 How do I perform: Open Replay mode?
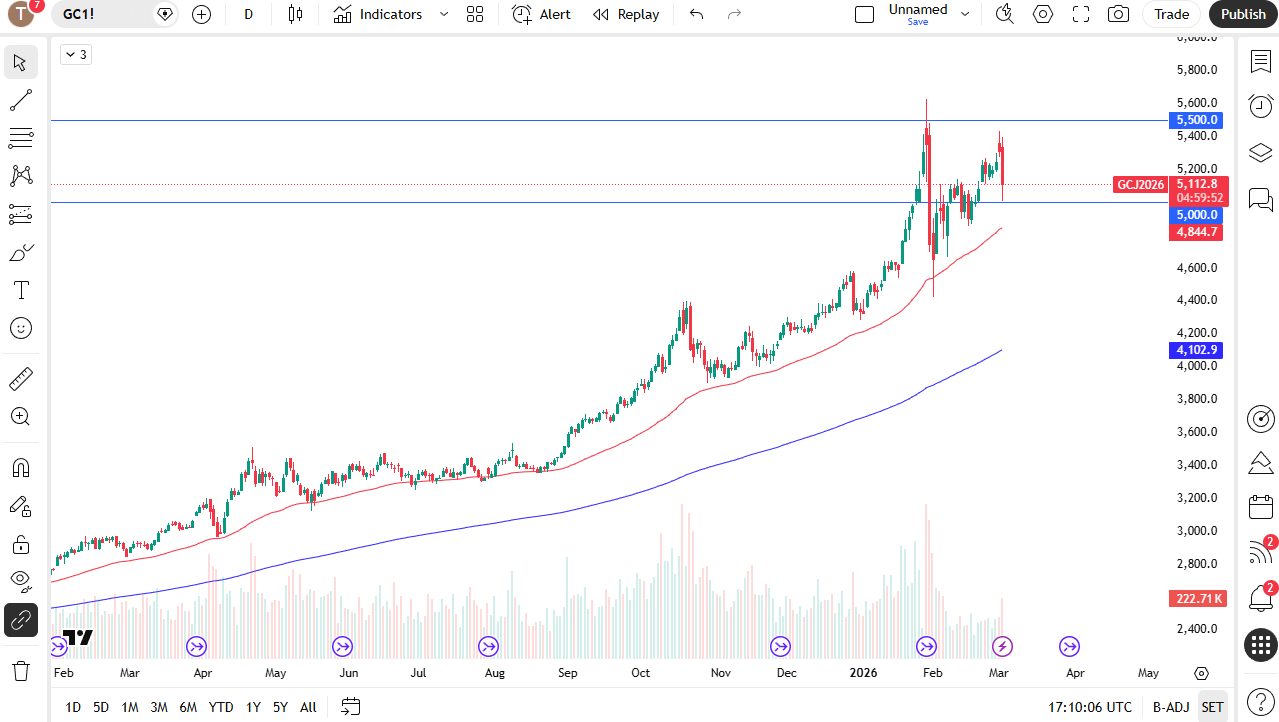pos(625,14)
